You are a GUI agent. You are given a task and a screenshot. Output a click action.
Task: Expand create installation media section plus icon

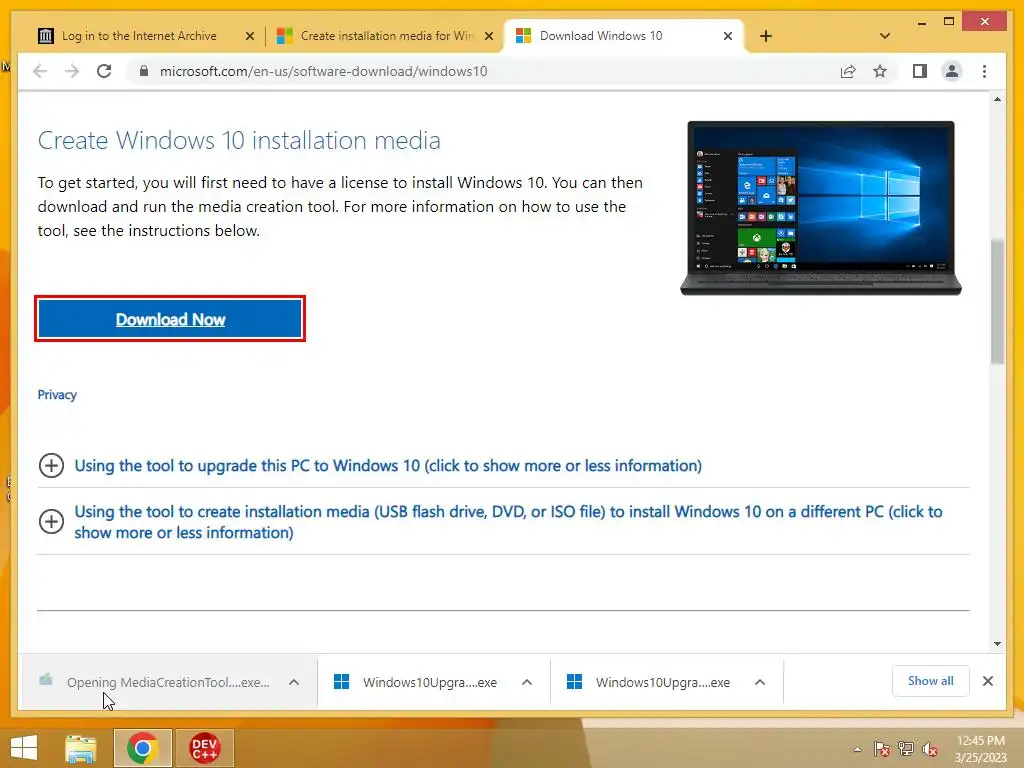coord(51,521)
